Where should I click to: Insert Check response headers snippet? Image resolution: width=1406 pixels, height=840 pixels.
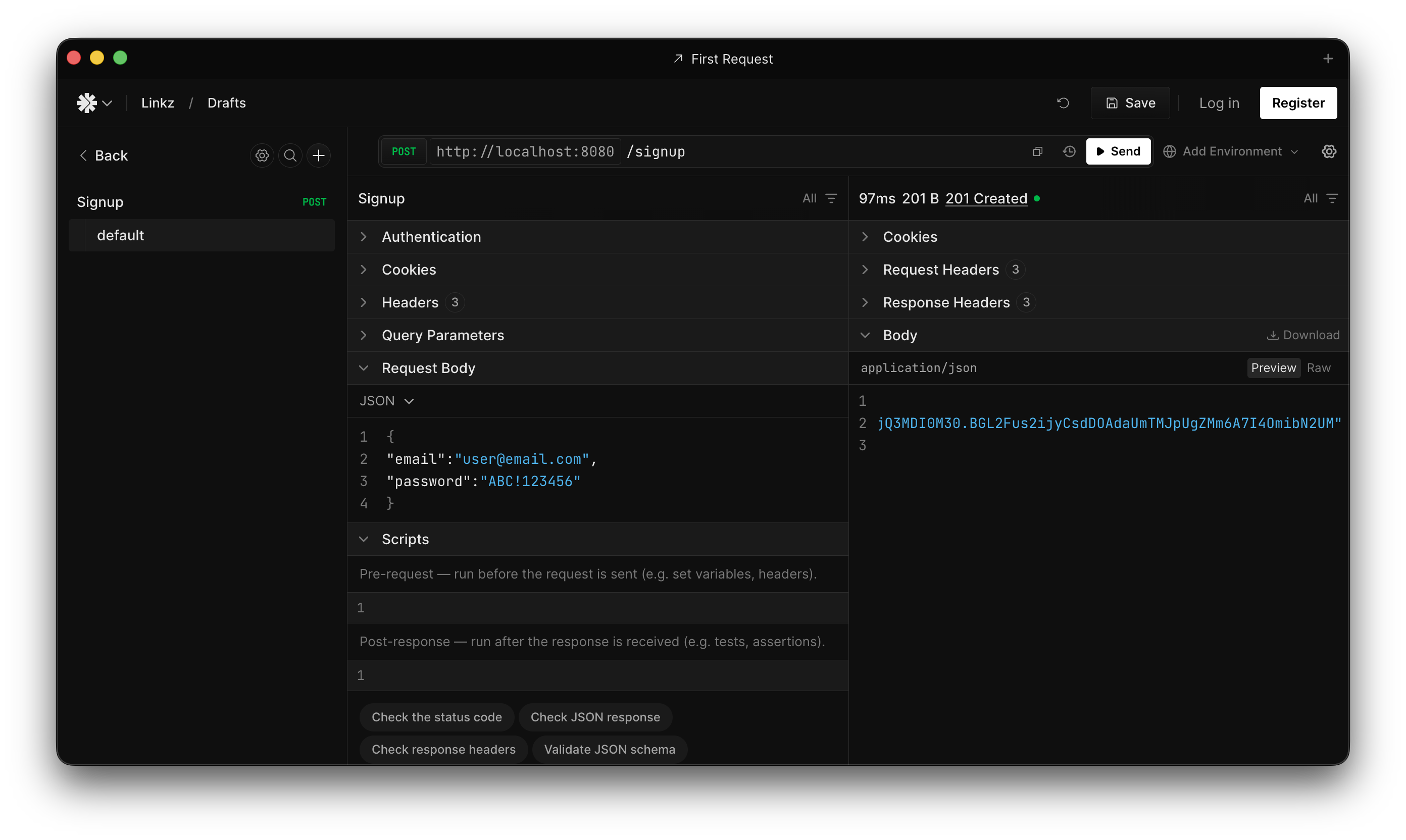point(443,750)
